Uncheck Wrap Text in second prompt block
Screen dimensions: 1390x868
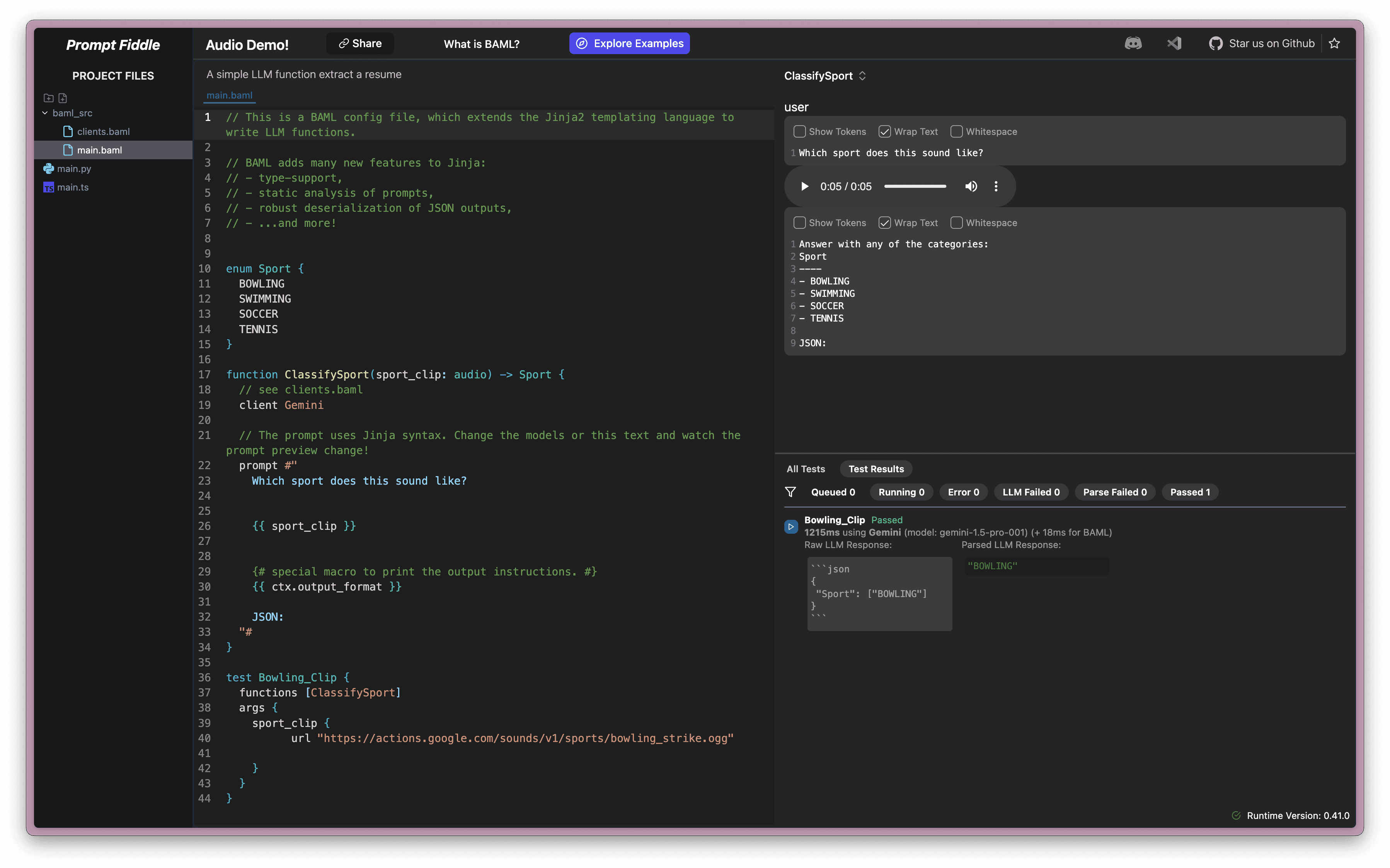pos(885,223)
